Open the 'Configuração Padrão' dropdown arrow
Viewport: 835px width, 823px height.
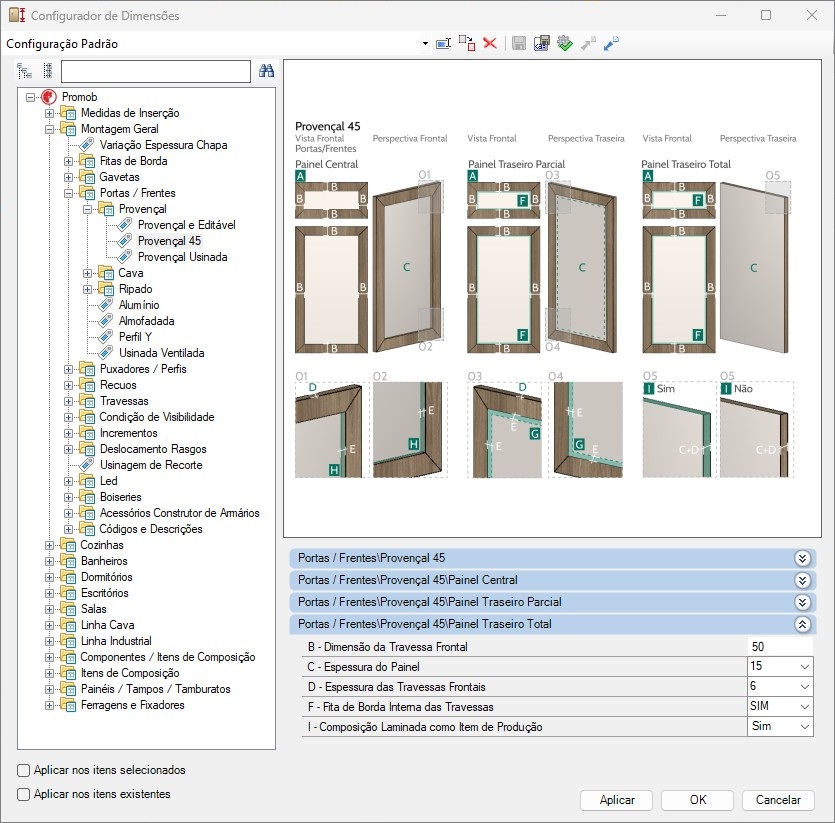(x=425, y=44)
